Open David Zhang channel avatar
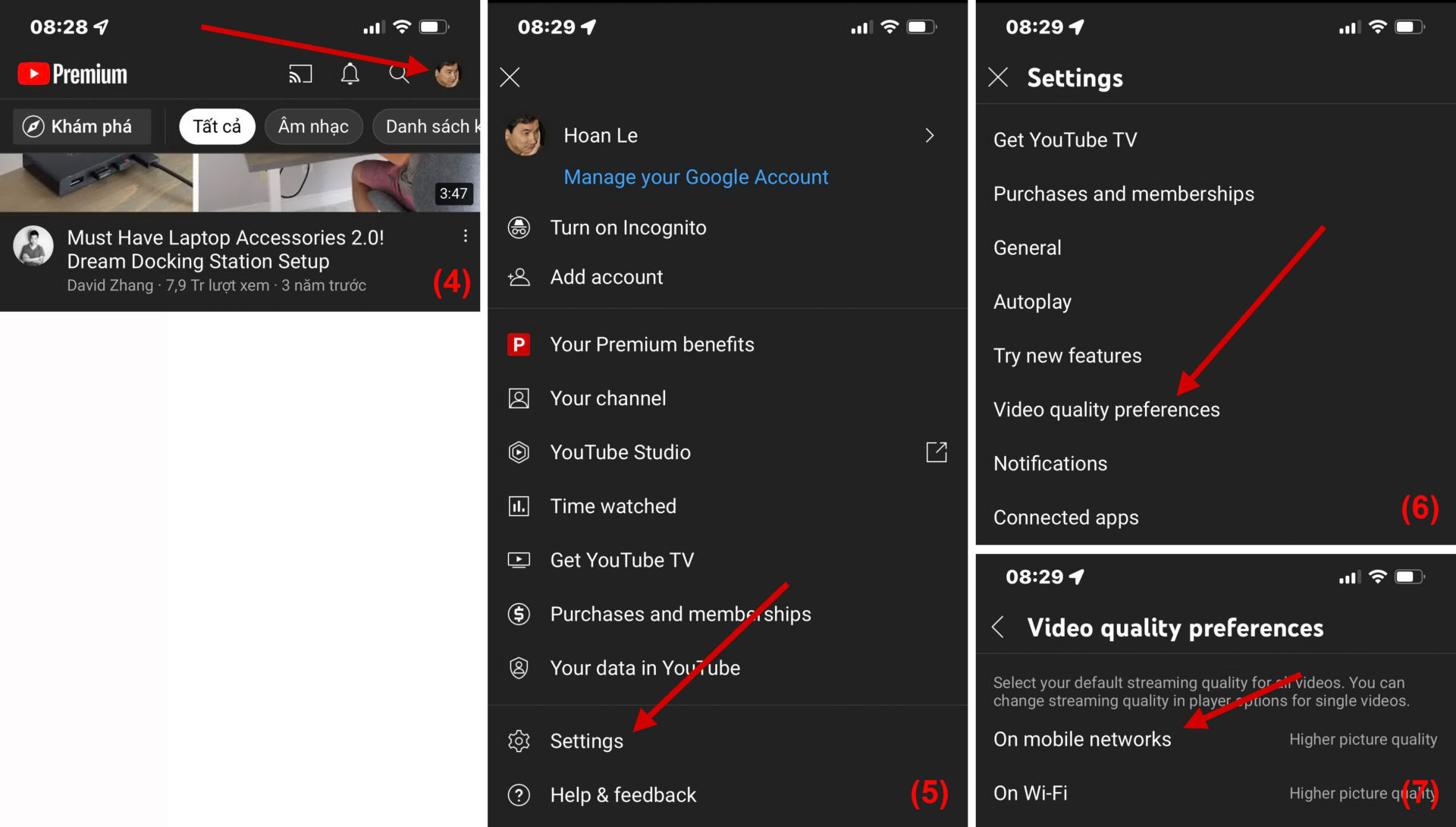Image resolution: width=1456 pixels, height=827 pixels. tap(33, 246)
